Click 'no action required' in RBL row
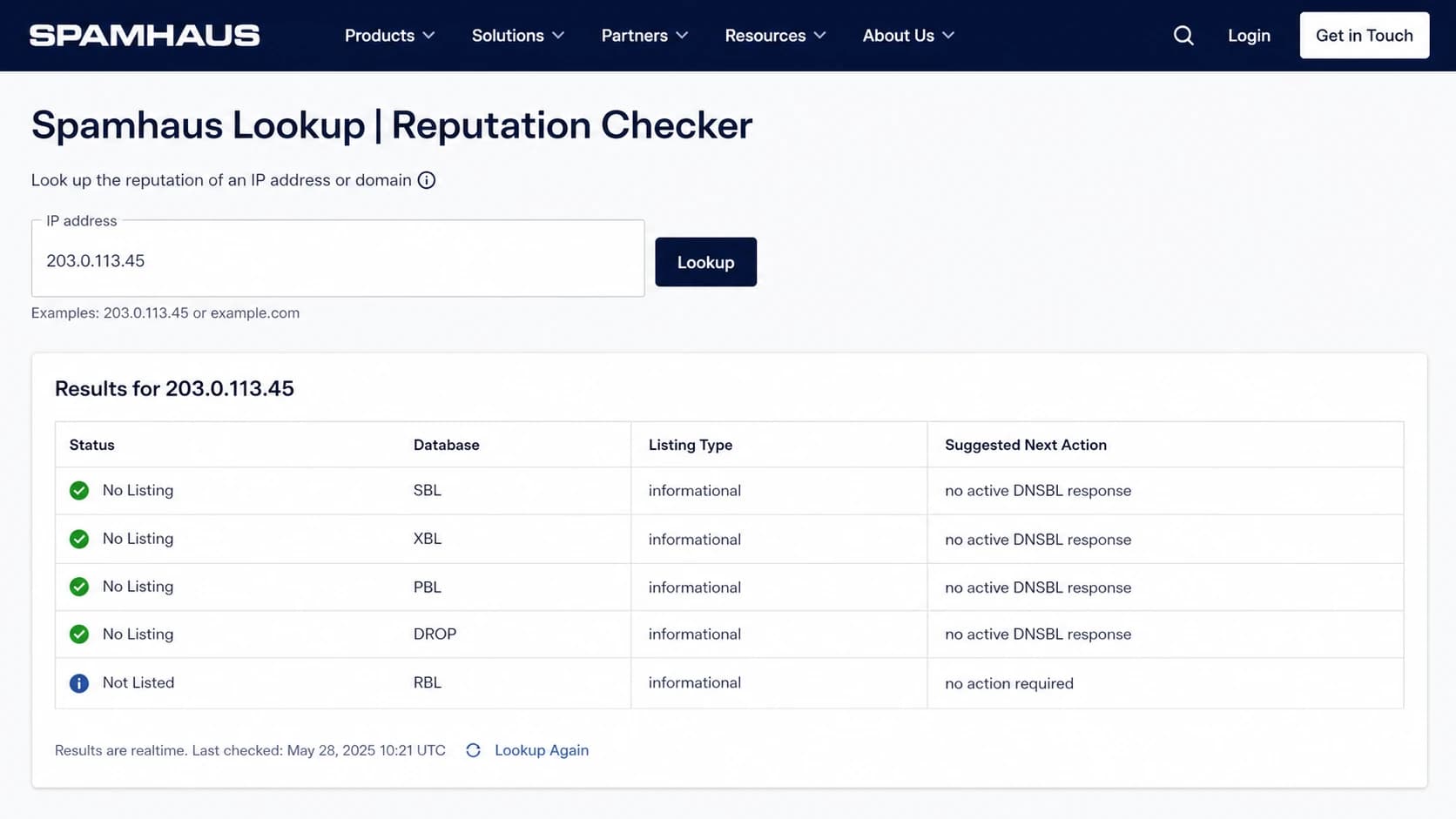1456x819 pixels. (x=1009, y=684)
